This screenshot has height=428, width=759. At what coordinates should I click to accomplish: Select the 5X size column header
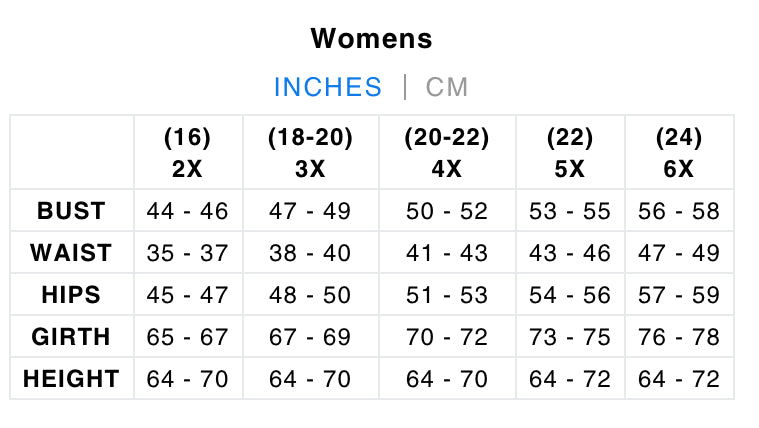570,153
